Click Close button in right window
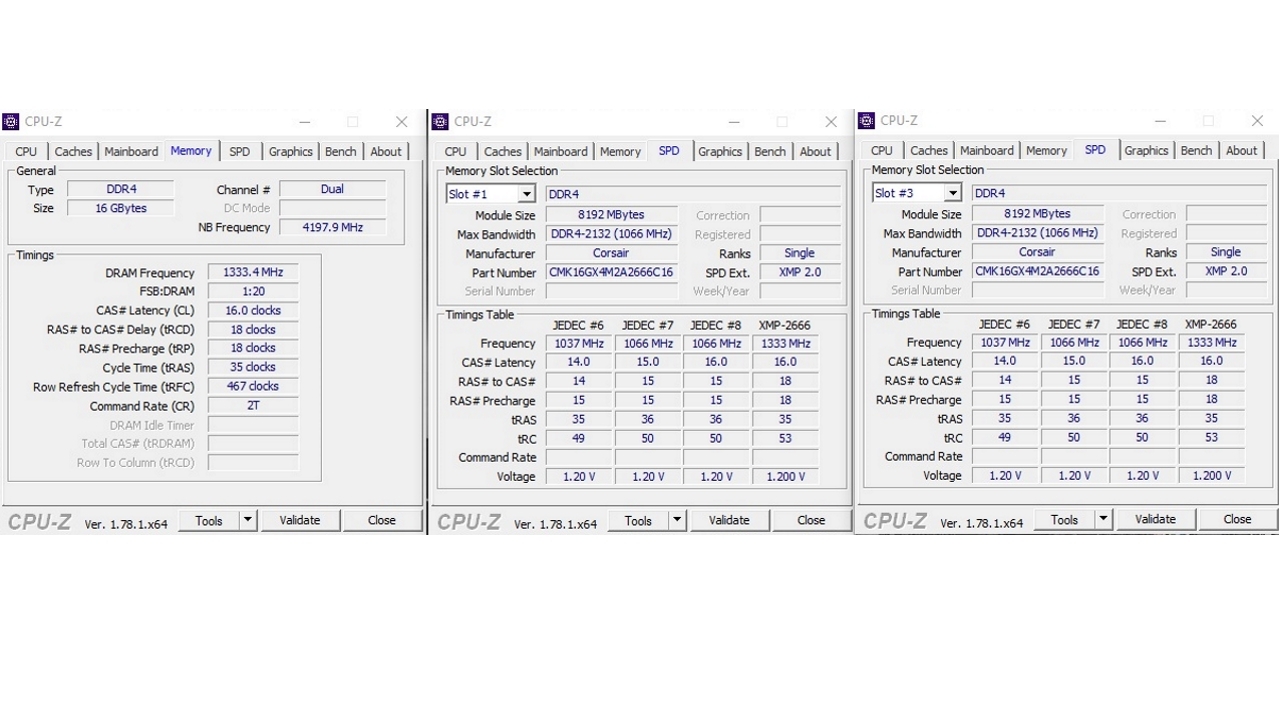This screenshot has height=720, width=1280. pyautogui.click(x=1237, y=519)
